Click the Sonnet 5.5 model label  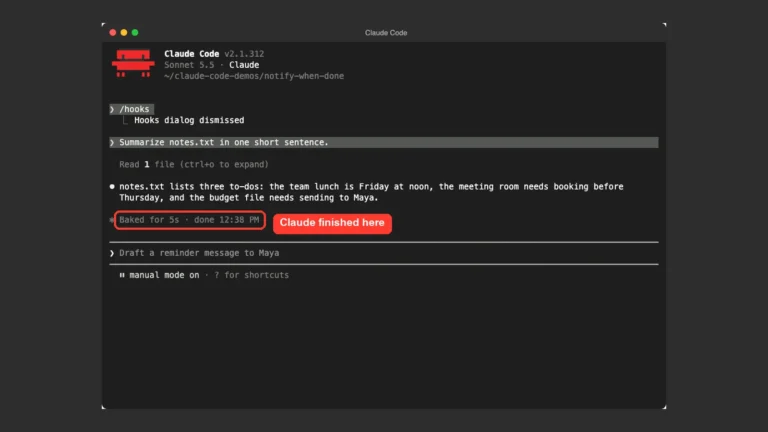pyautogui.click(x=189, y=65)
